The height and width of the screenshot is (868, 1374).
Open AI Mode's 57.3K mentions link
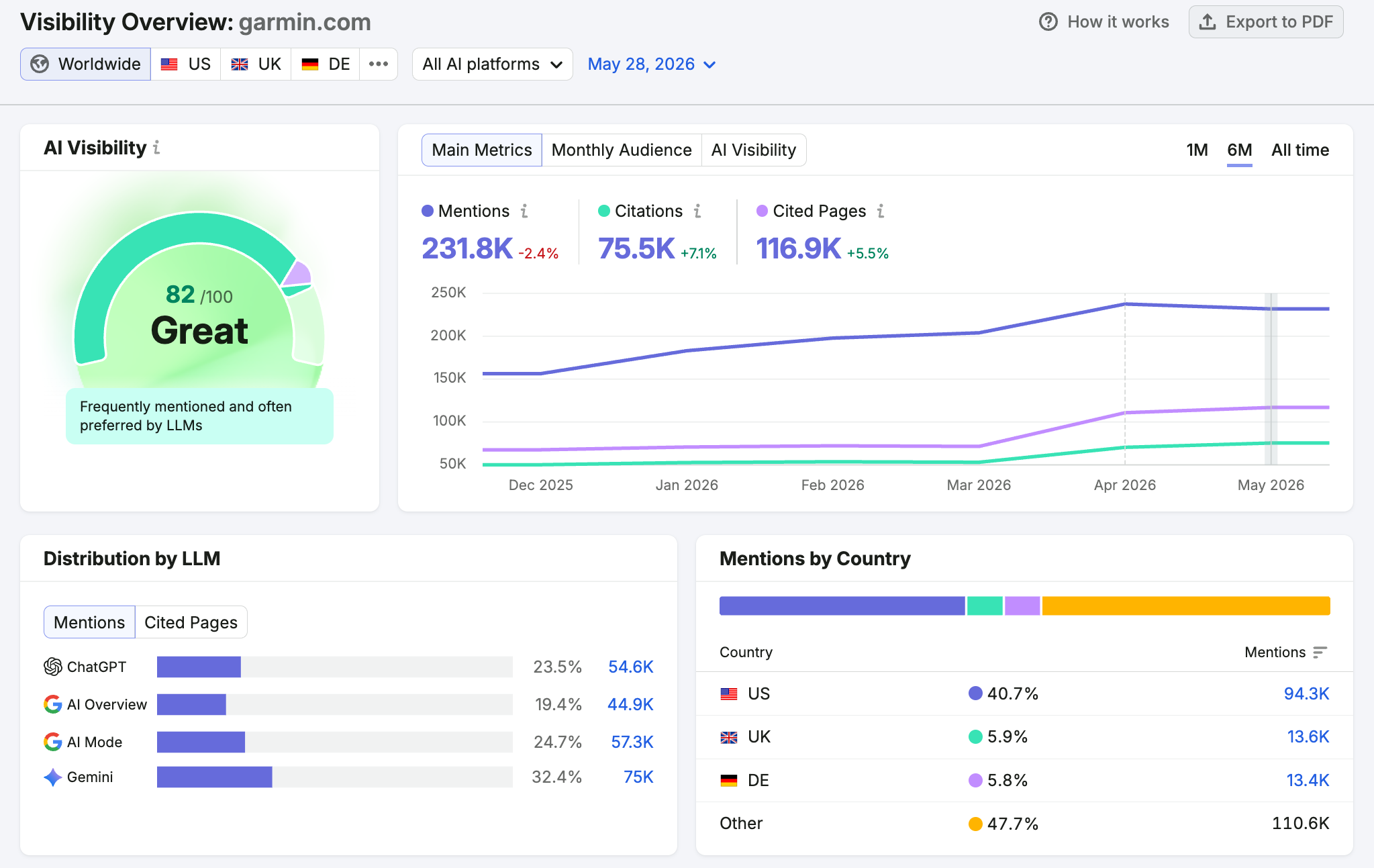pyautogui.click(x=632, y=742)
